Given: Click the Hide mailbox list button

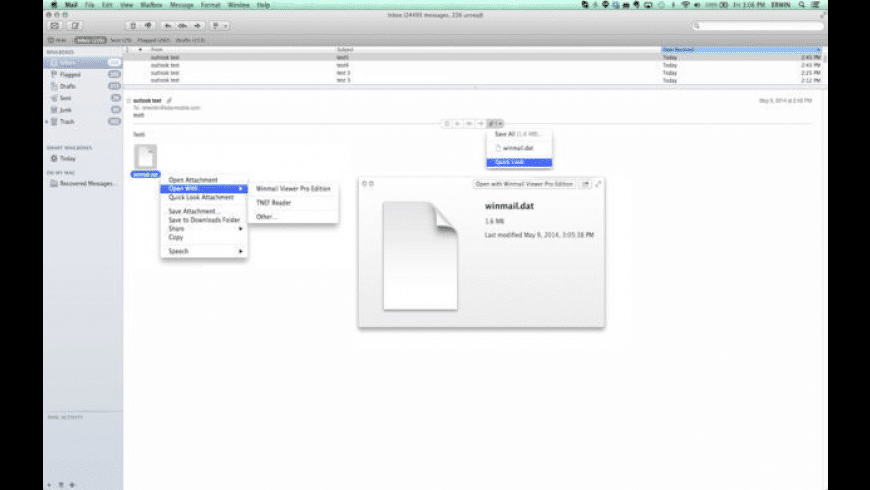Looking at the screenshot, I should pos(57,41).
